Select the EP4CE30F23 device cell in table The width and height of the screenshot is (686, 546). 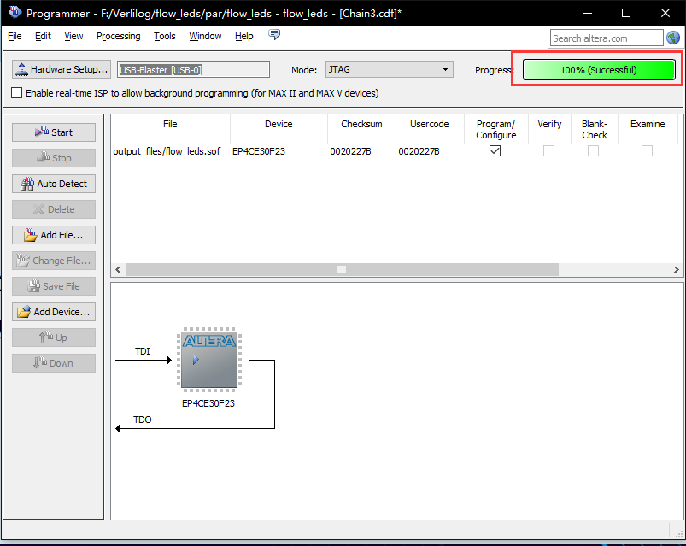(259, 151)
